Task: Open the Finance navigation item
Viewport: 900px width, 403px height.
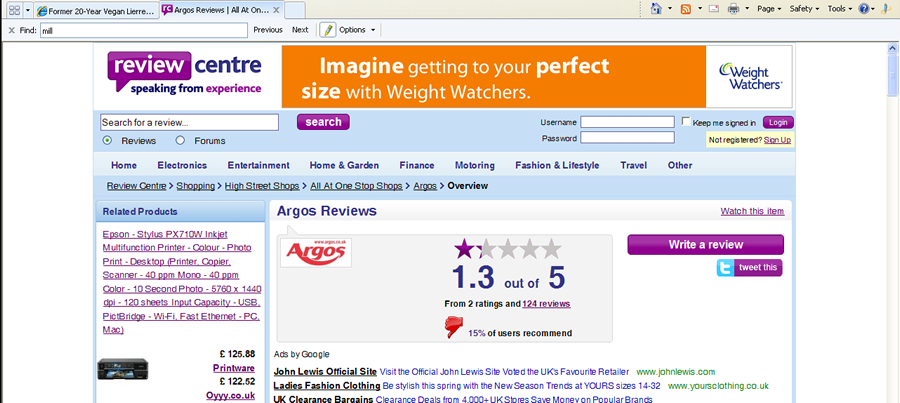Action: (x=417, y=165)
